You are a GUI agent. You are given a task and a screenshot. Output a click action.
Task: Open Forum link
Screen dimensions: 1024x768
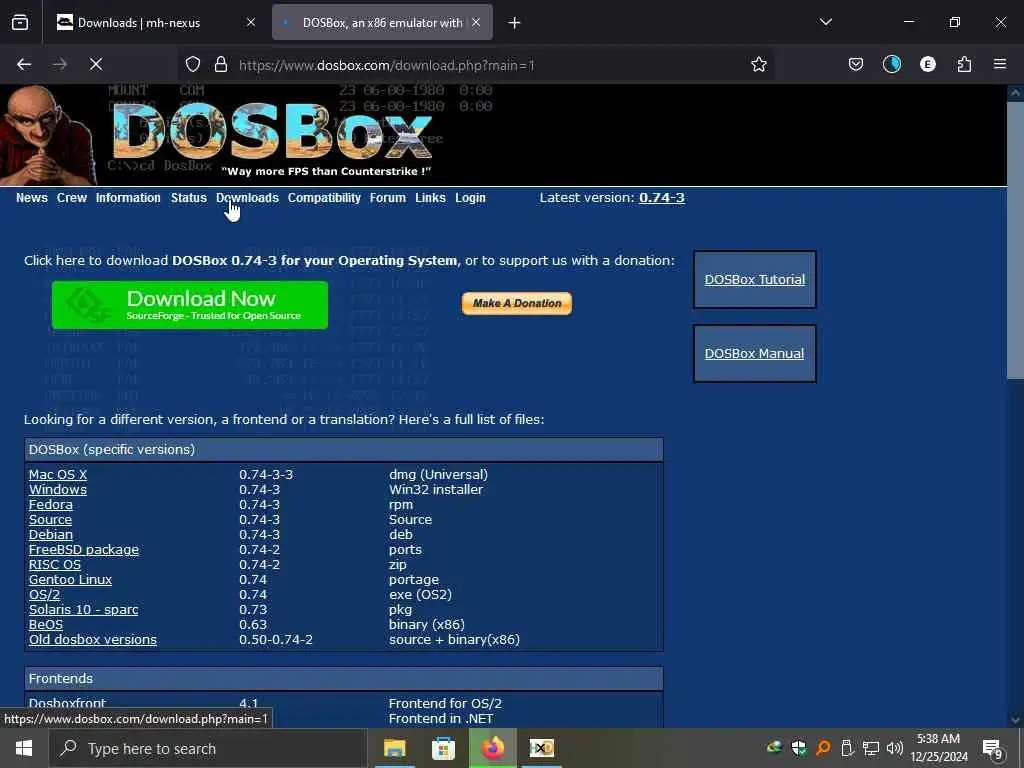click(388, 198)
